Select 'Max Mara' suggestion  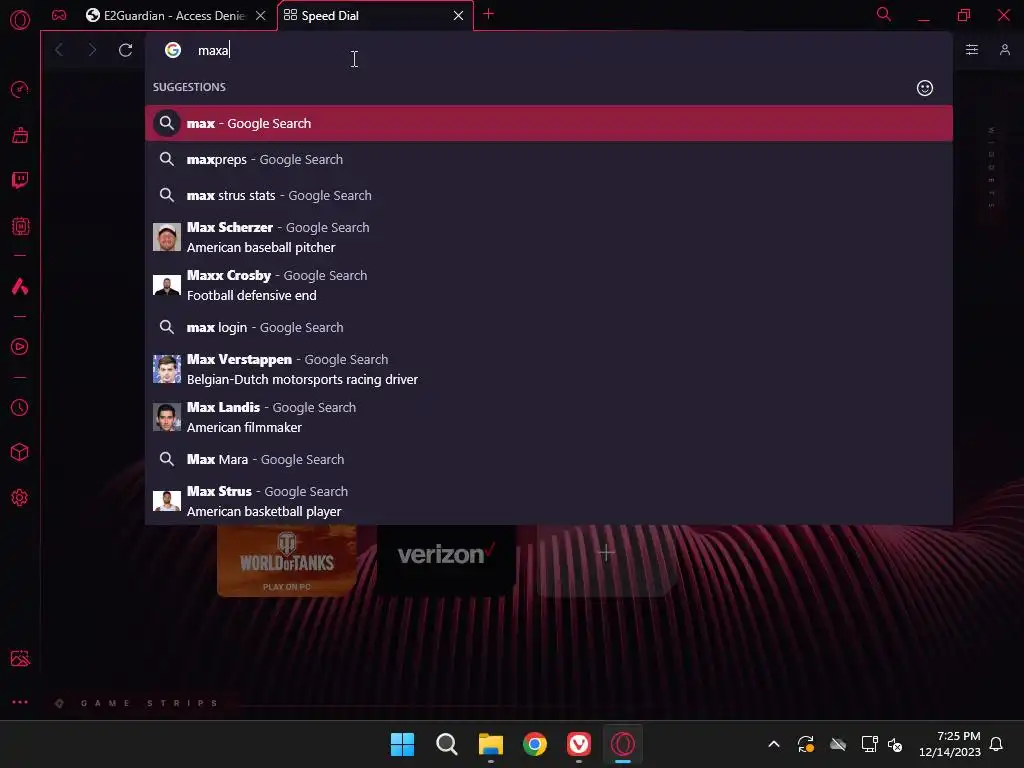point(549,459)
